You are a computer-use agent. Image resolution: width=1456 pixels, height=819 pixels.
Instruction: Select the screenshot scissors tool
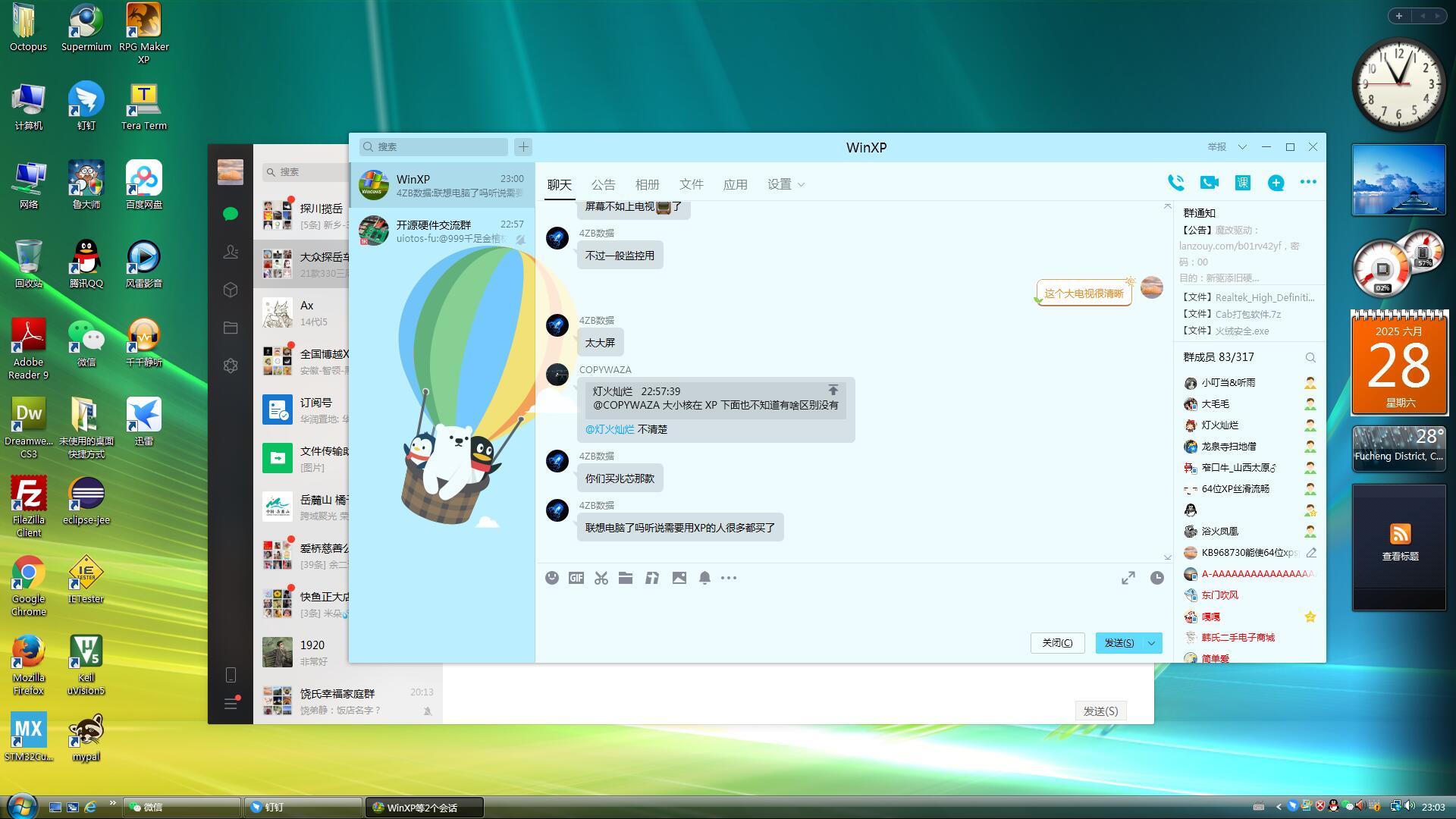(x=601, y=578)
